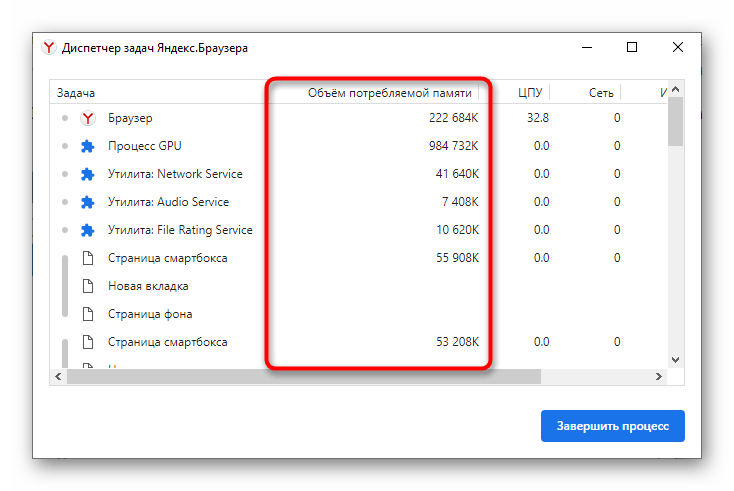Click memory value 7 408K
Screen dimensions: 734x491
461,202
